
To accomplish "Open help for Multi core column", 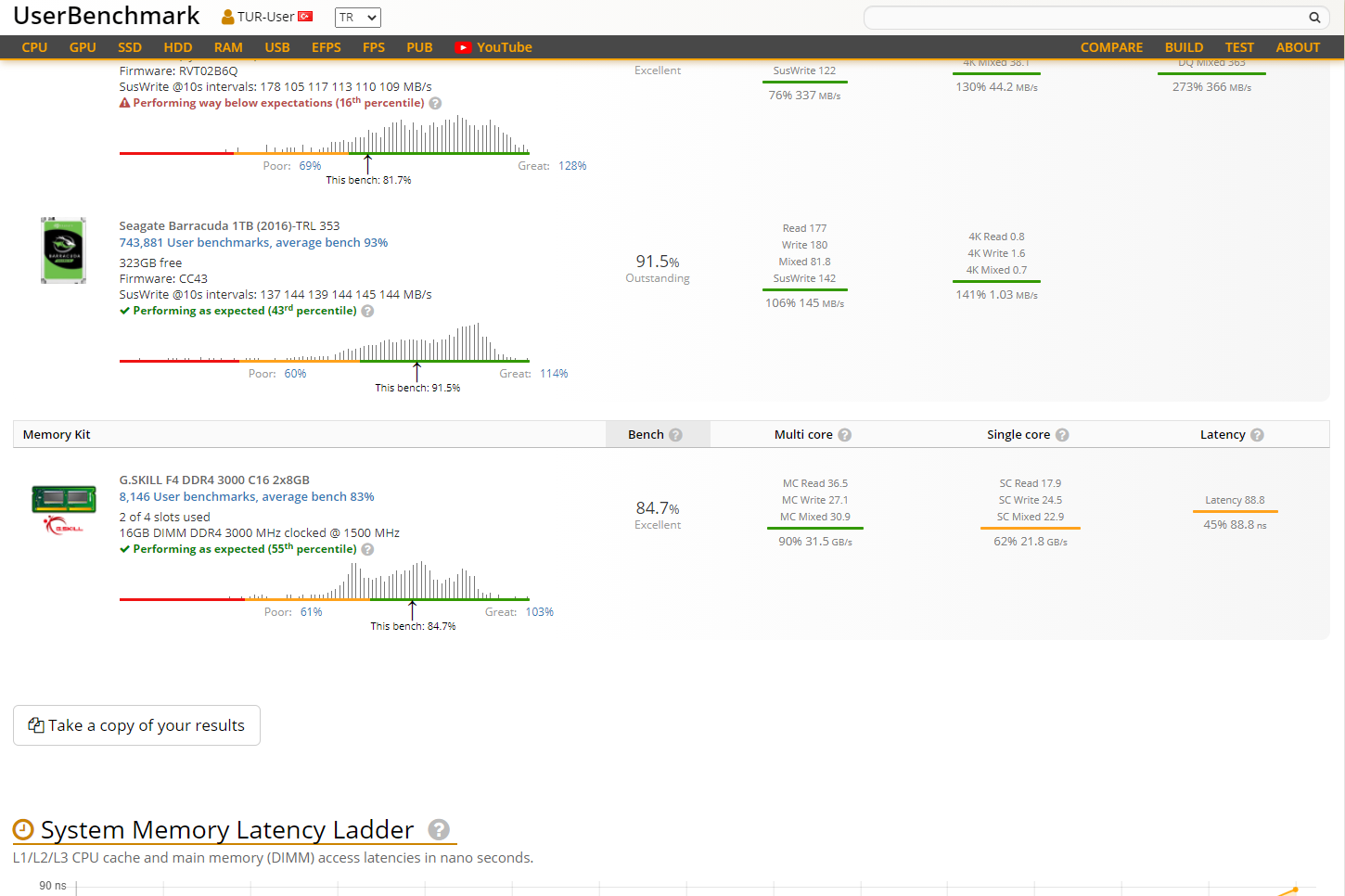I will coord(844,435).
